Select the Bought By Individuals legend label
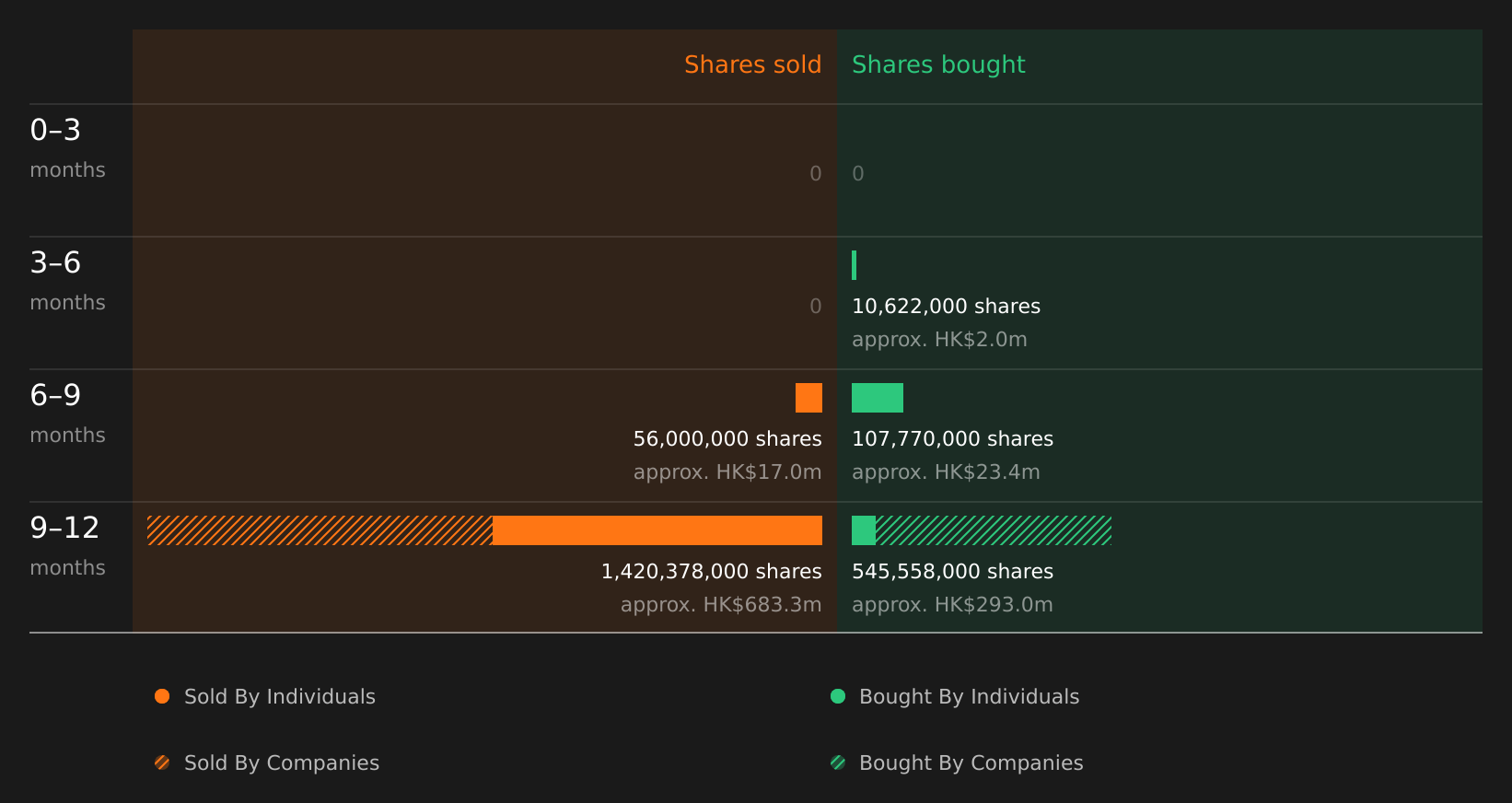Viewport: 1512px width, 803px height. [x=969, y=697]
